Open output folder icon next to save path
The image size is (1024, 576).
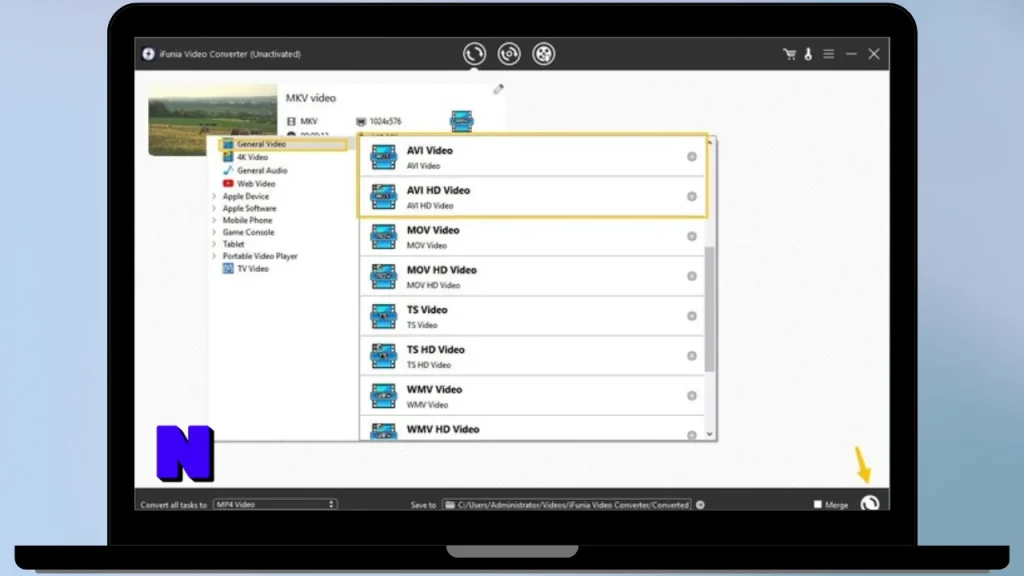coord(700,505)
